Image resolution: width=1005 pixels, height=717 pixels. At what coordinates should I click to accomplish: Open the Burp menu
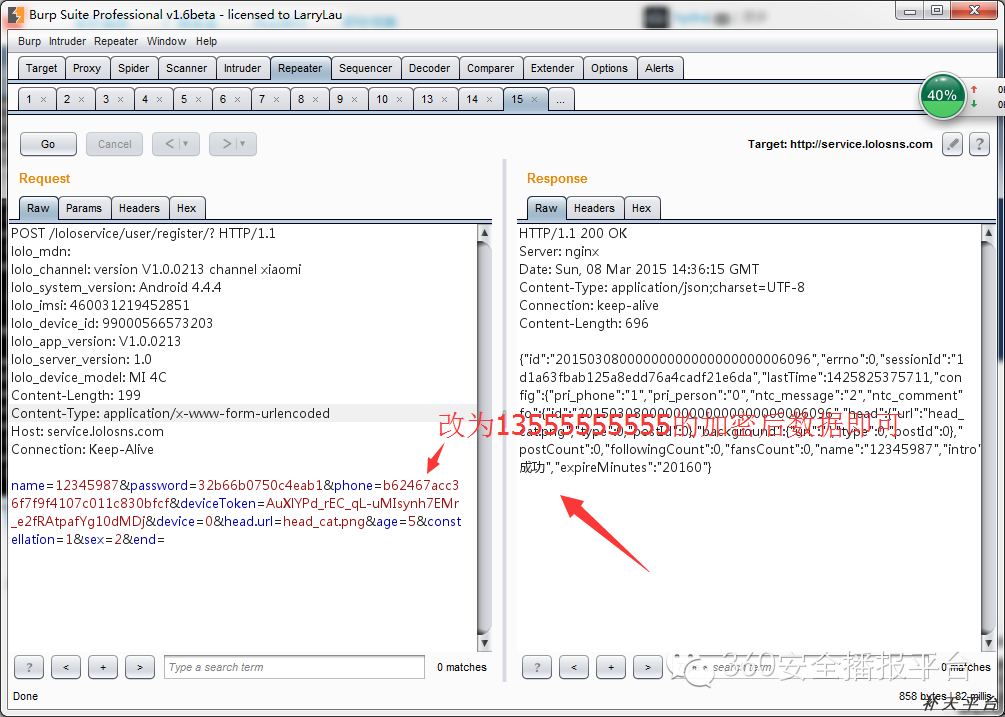tap(29, 41)
